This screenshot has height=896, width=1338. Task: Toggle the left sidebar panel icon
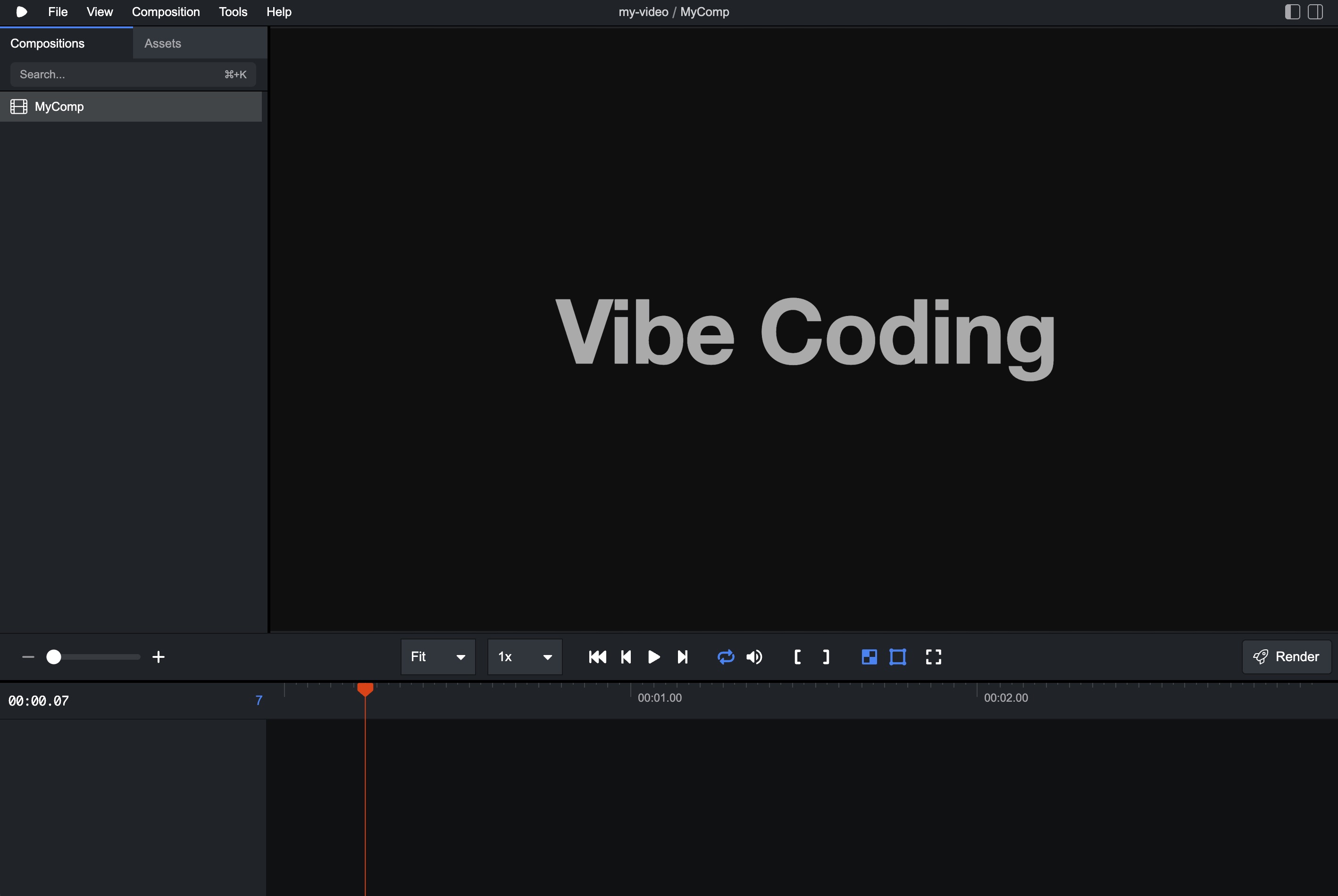point(1292,11)
